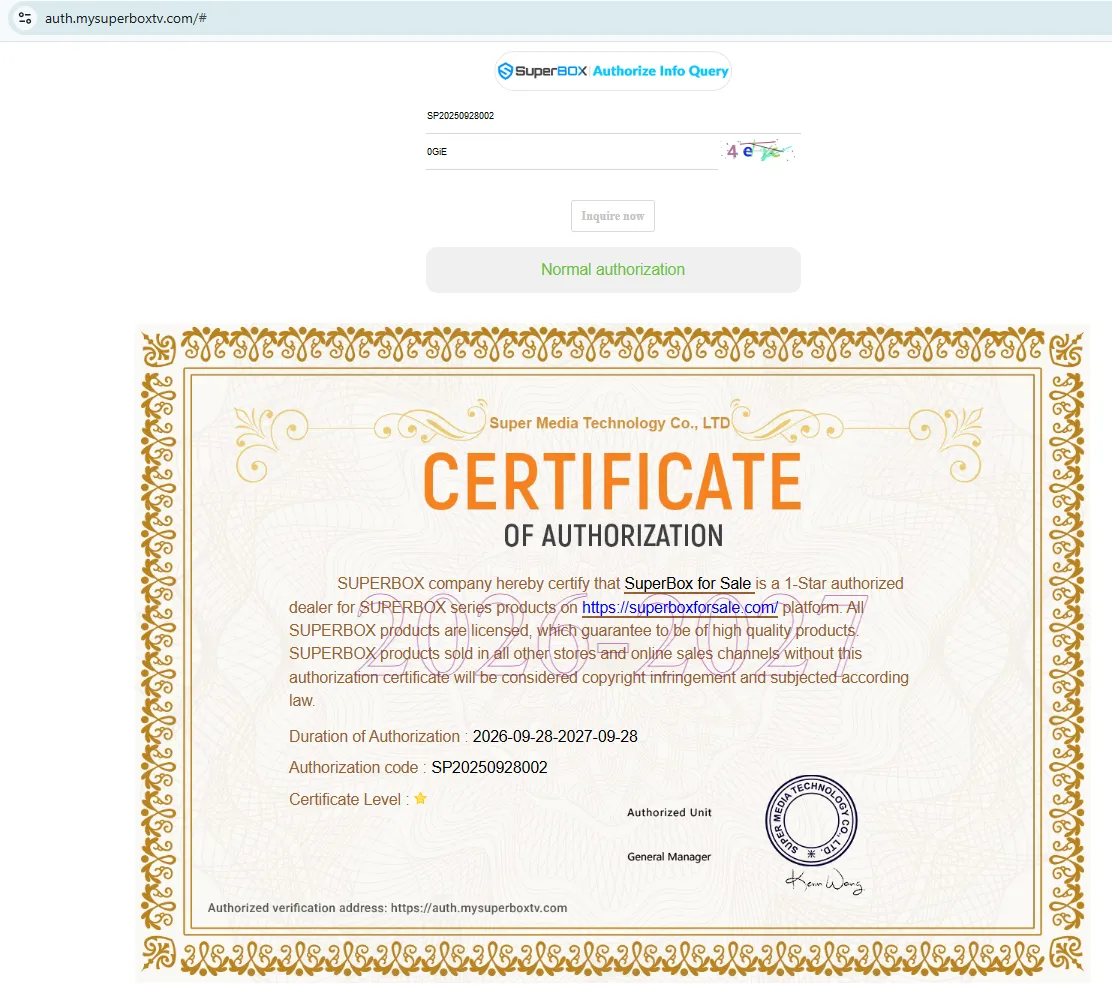Open the https://superboxforsale.com/ link

coord(679,608)
